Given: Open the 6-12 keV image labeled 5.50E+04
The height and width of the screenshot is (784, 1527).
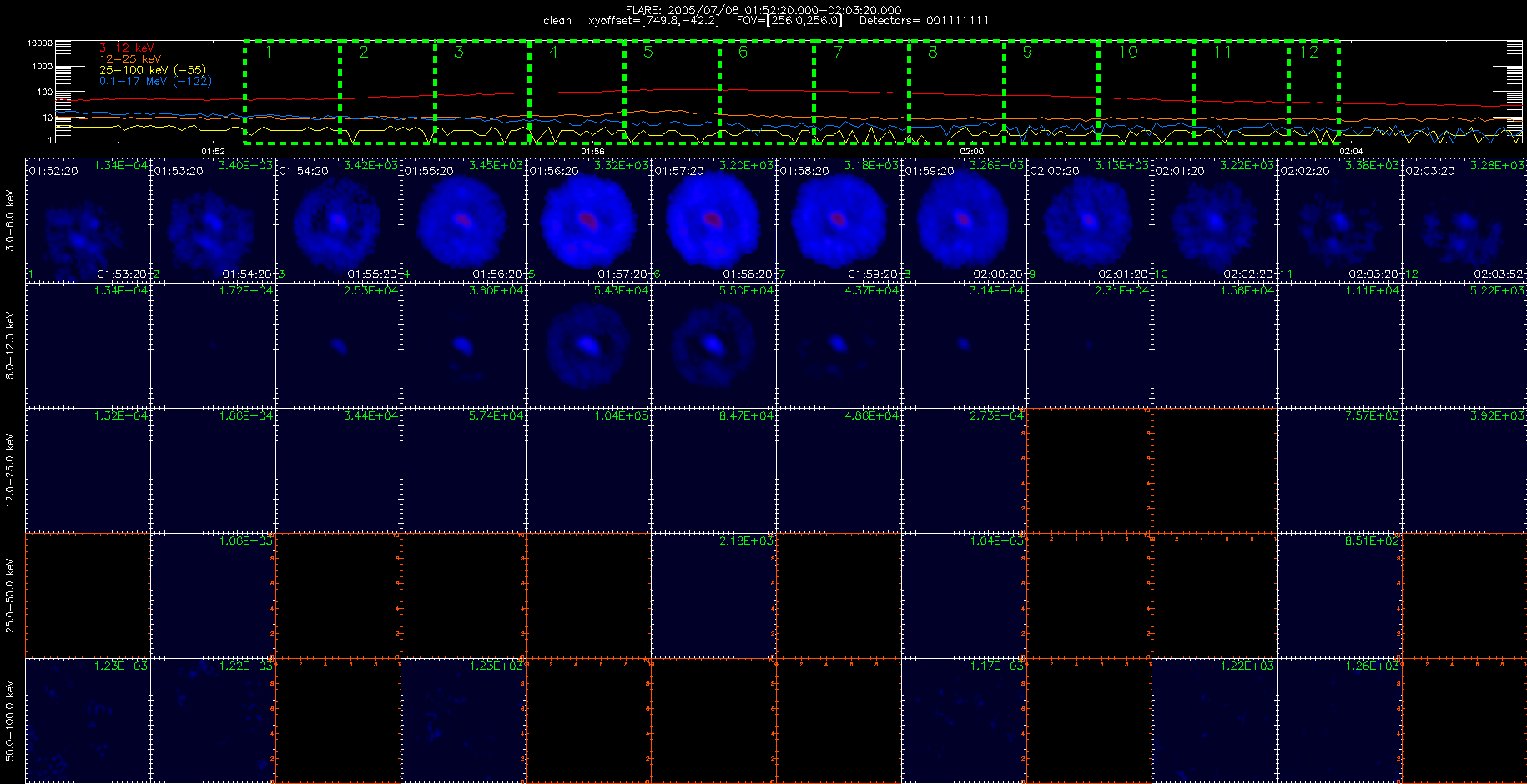Looking at the screenshot, I should coord(713,345).
